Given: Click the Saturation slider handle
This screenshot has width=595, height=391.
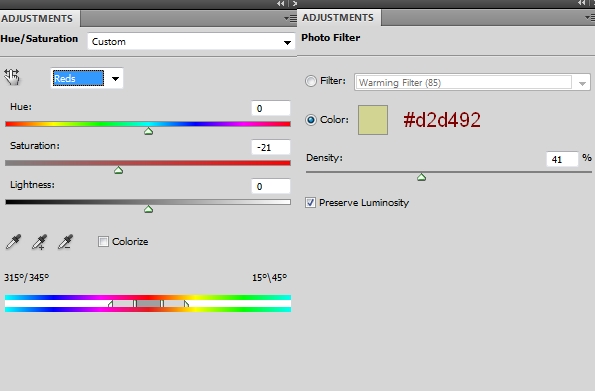Looking at the screenshot, I should 118,170.
